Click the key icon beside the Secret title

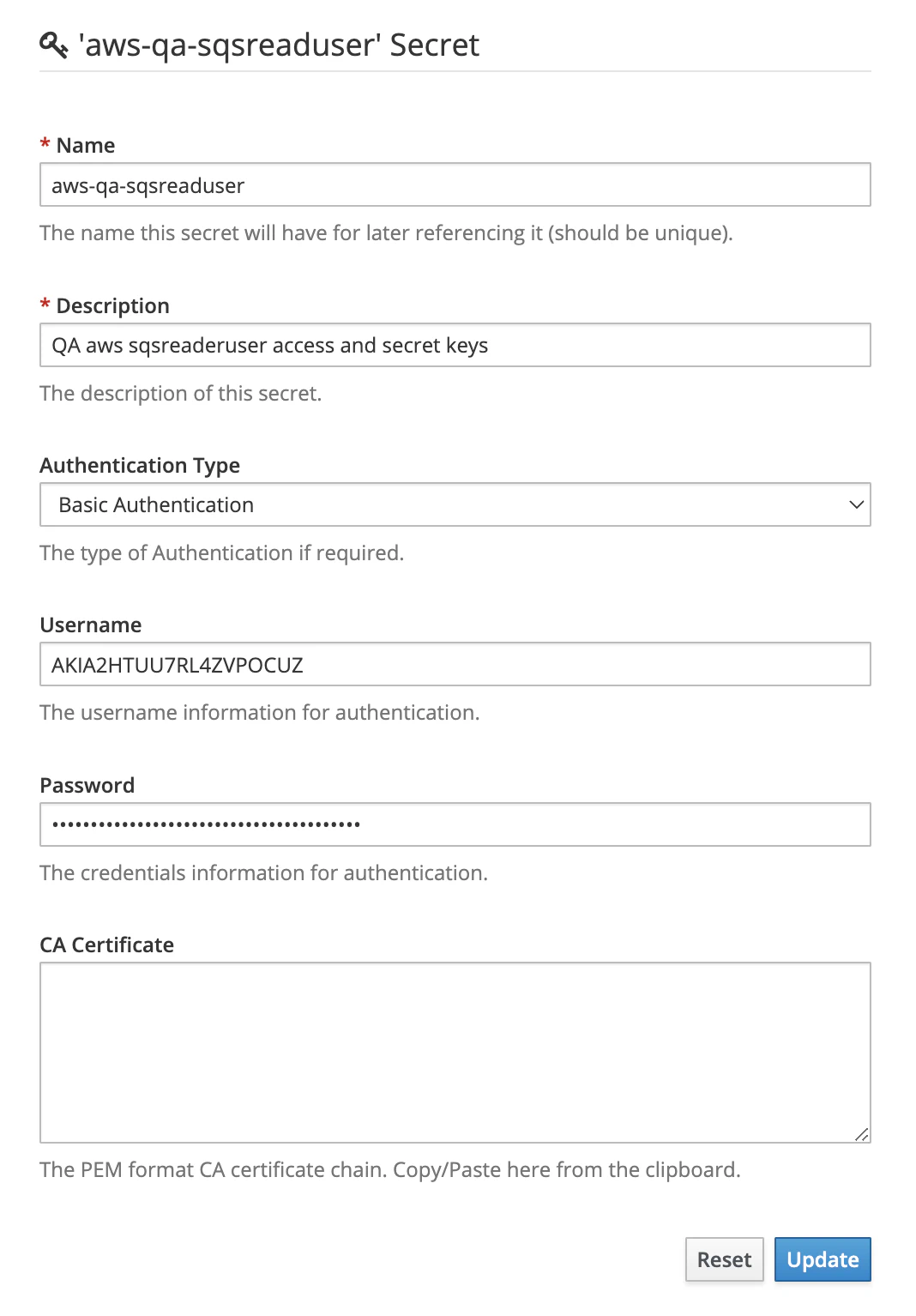coord(53,45)
